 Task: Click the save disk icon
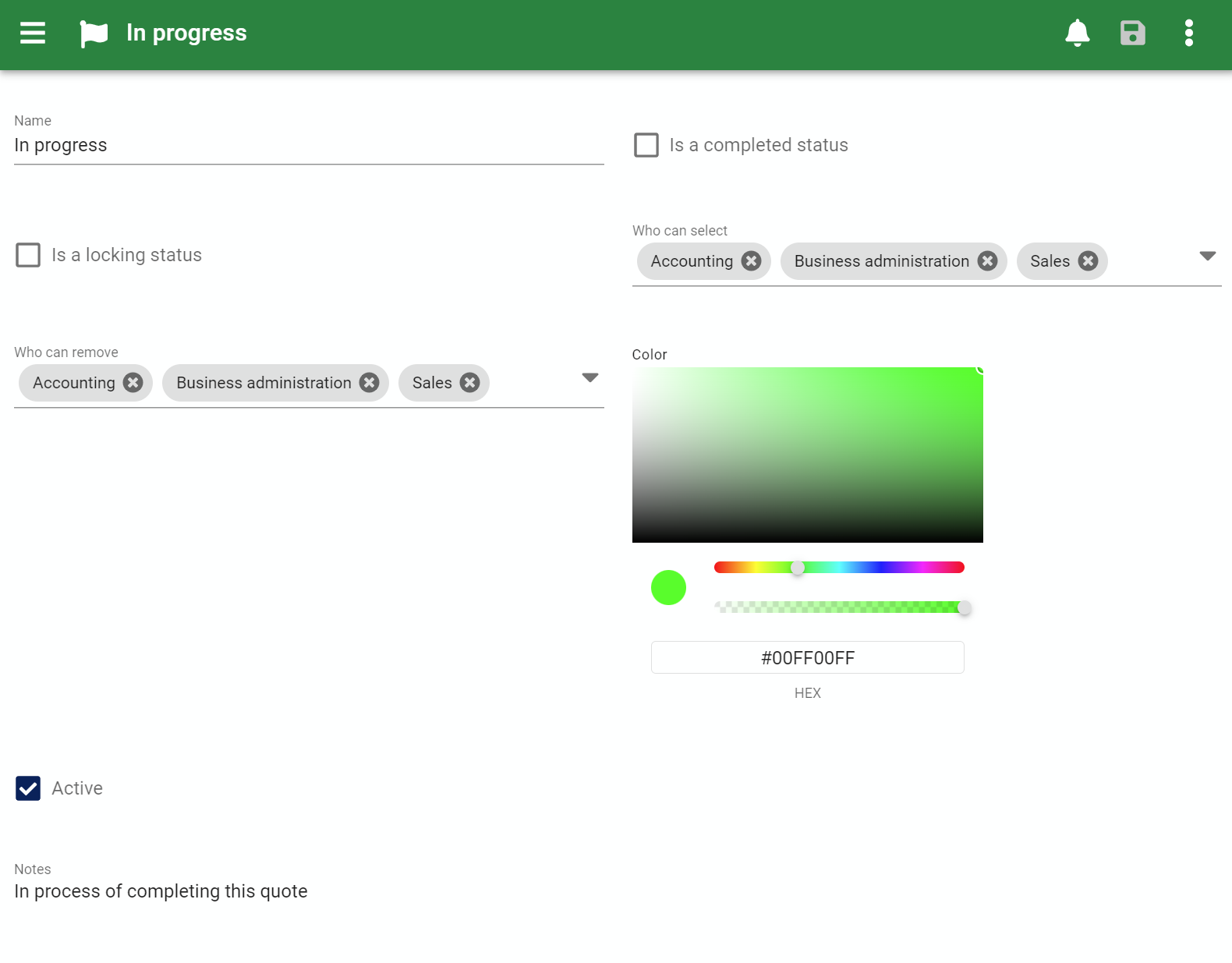click(x=1132, y=33)
